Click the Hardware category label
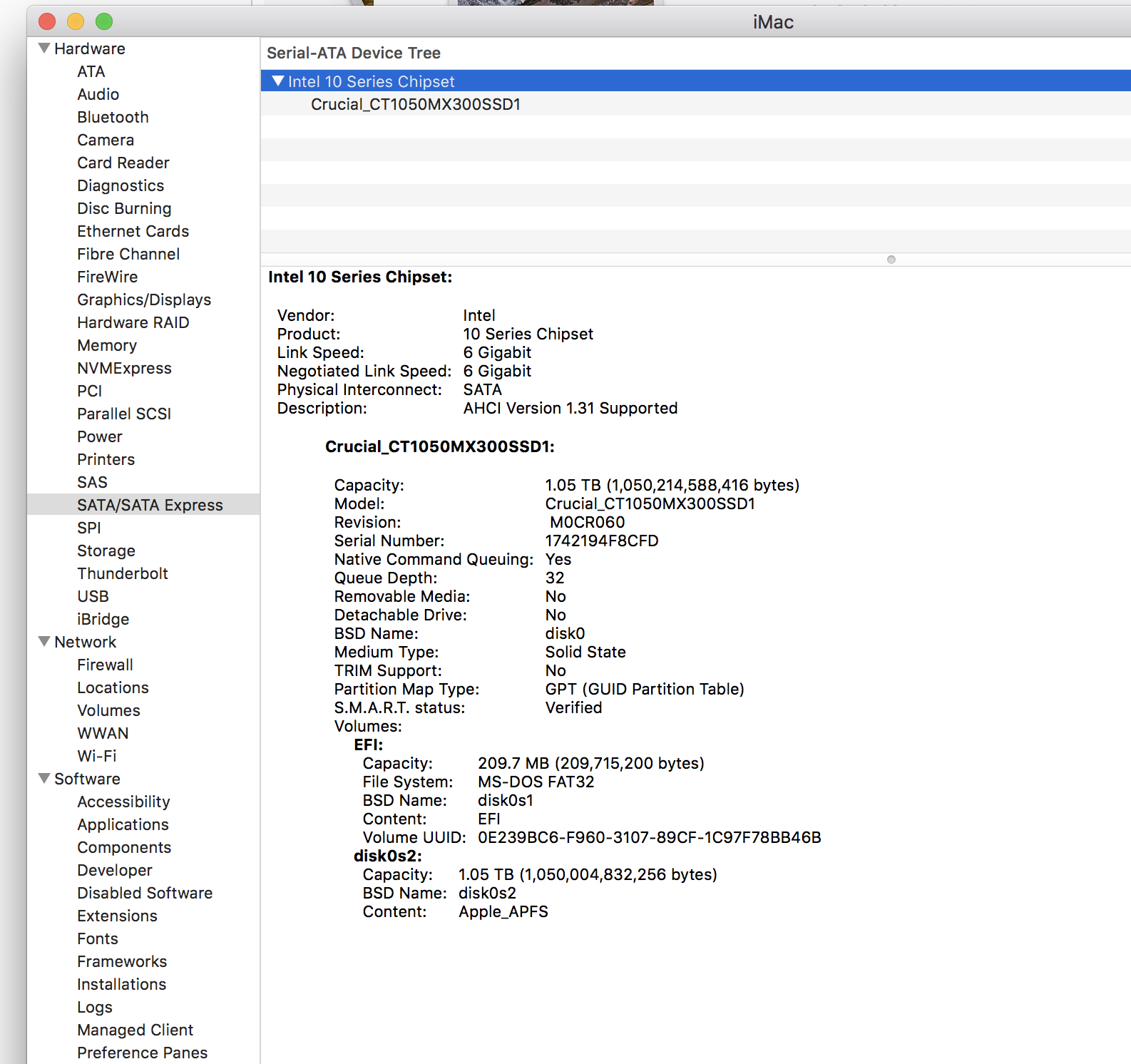The height and width of the screenshot is (1064, 1131). (90, 48)
